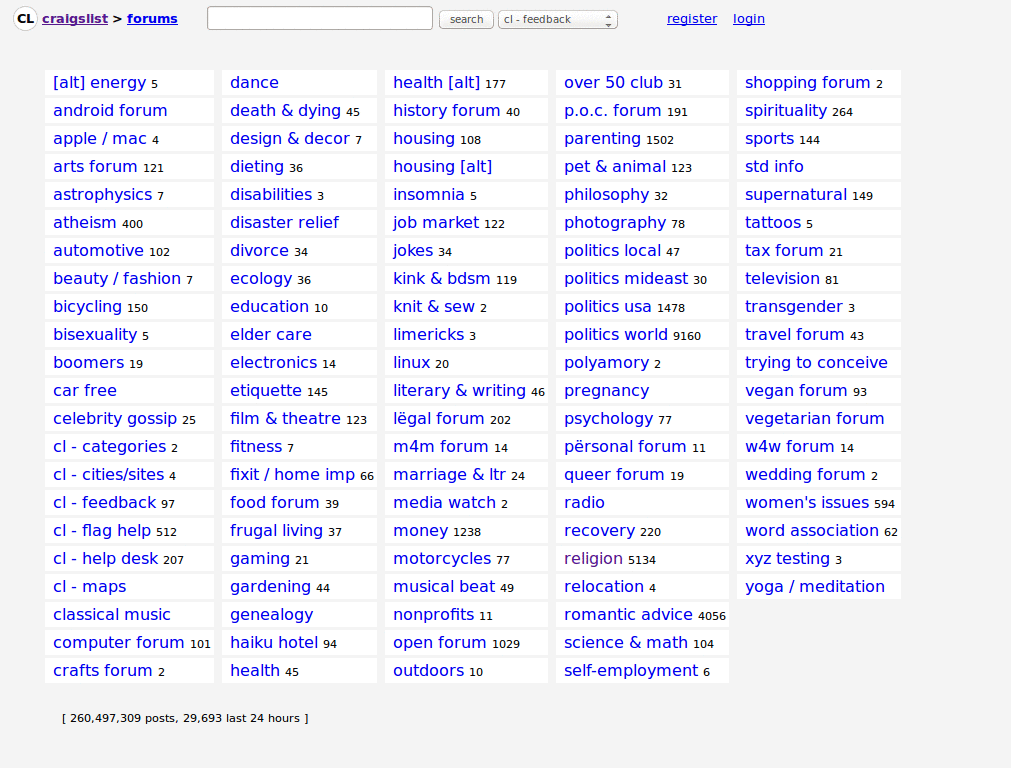Viewport: 1024px width, 768px height.
Task: Go to the politics world forum
Action: tap(614, 334)
